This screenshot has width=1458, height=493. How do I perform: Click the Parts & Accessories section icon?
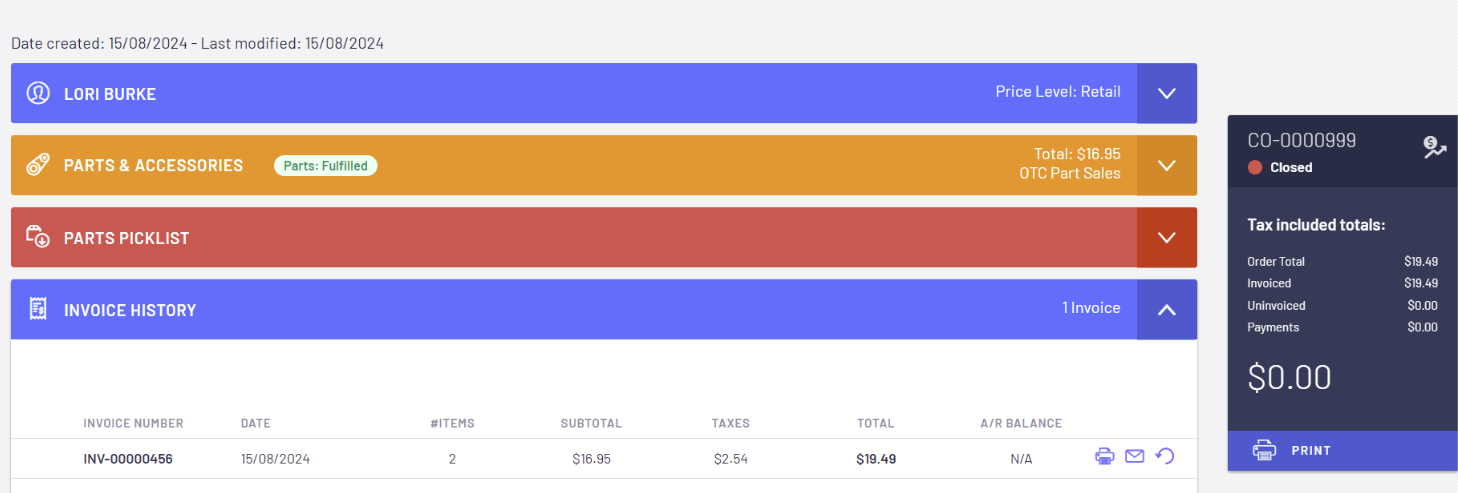[38, 165]
